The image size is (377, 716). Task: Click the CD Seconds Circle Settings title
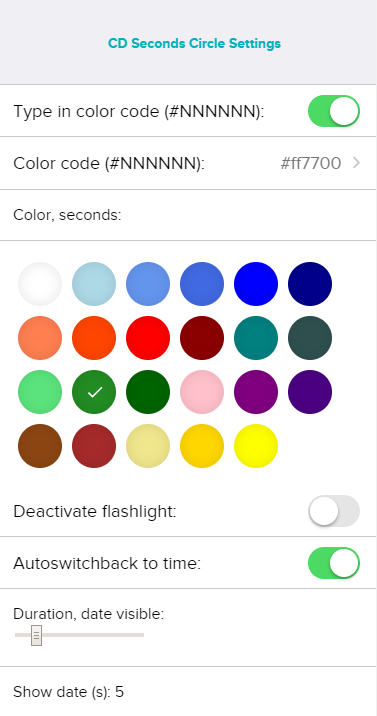point(194,43)
